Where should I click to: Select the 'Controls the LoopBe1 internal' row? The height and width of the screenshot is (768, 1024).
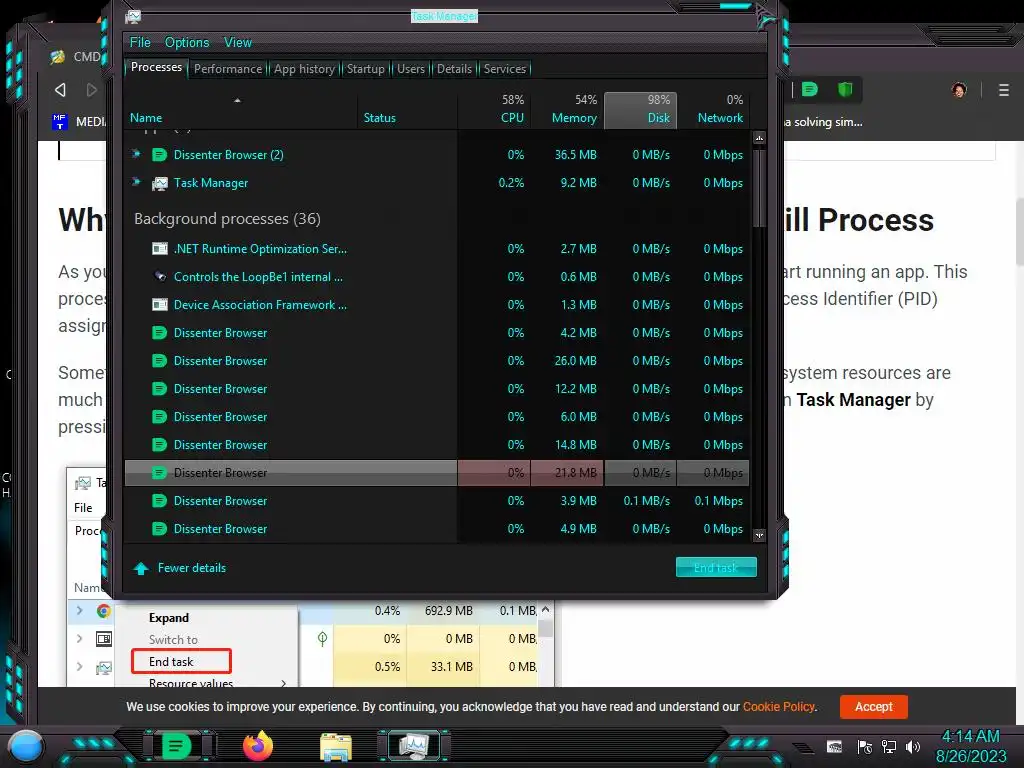tap(436, 277)
